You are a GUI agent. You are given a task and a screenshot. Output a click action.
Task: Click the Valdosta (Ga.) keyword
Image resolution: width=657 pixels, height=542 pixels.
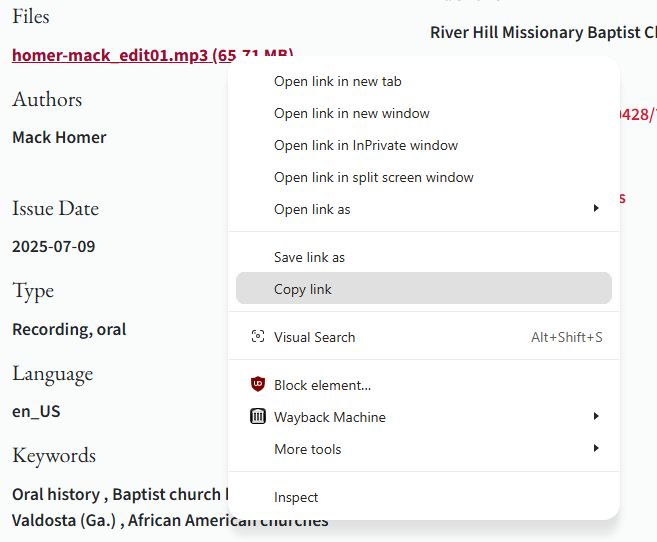tap(64, 520)
